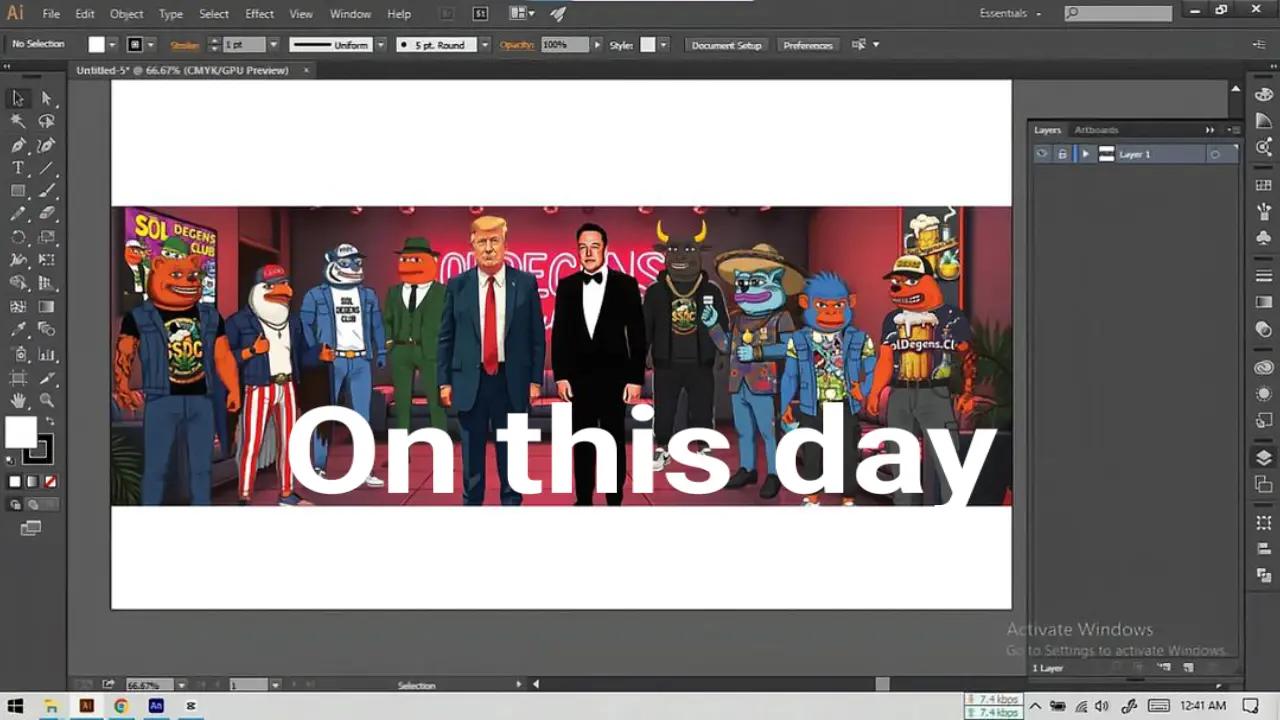Select the Rotate tool
The height and width of the screenshot is (720, 1280).
18,237
